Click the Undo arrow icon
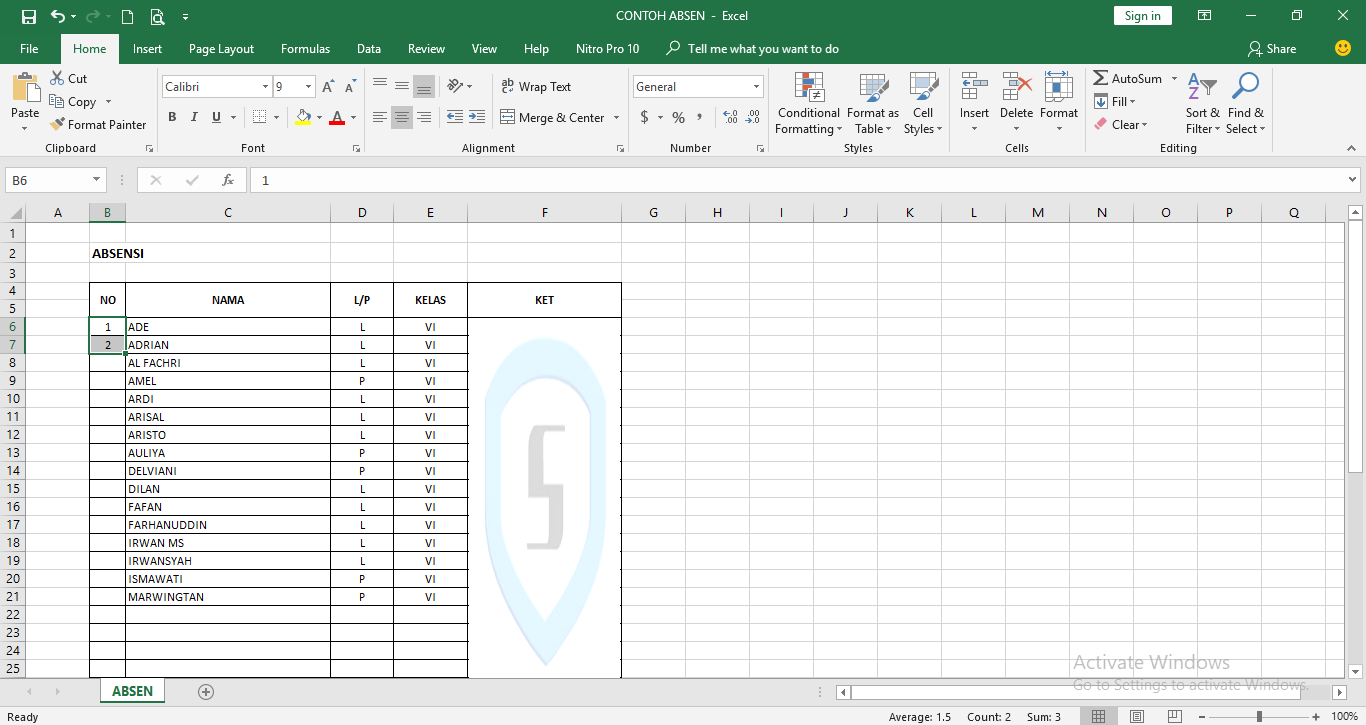The height and width of the screenshot is (725, 1366). tap(58, 16)
